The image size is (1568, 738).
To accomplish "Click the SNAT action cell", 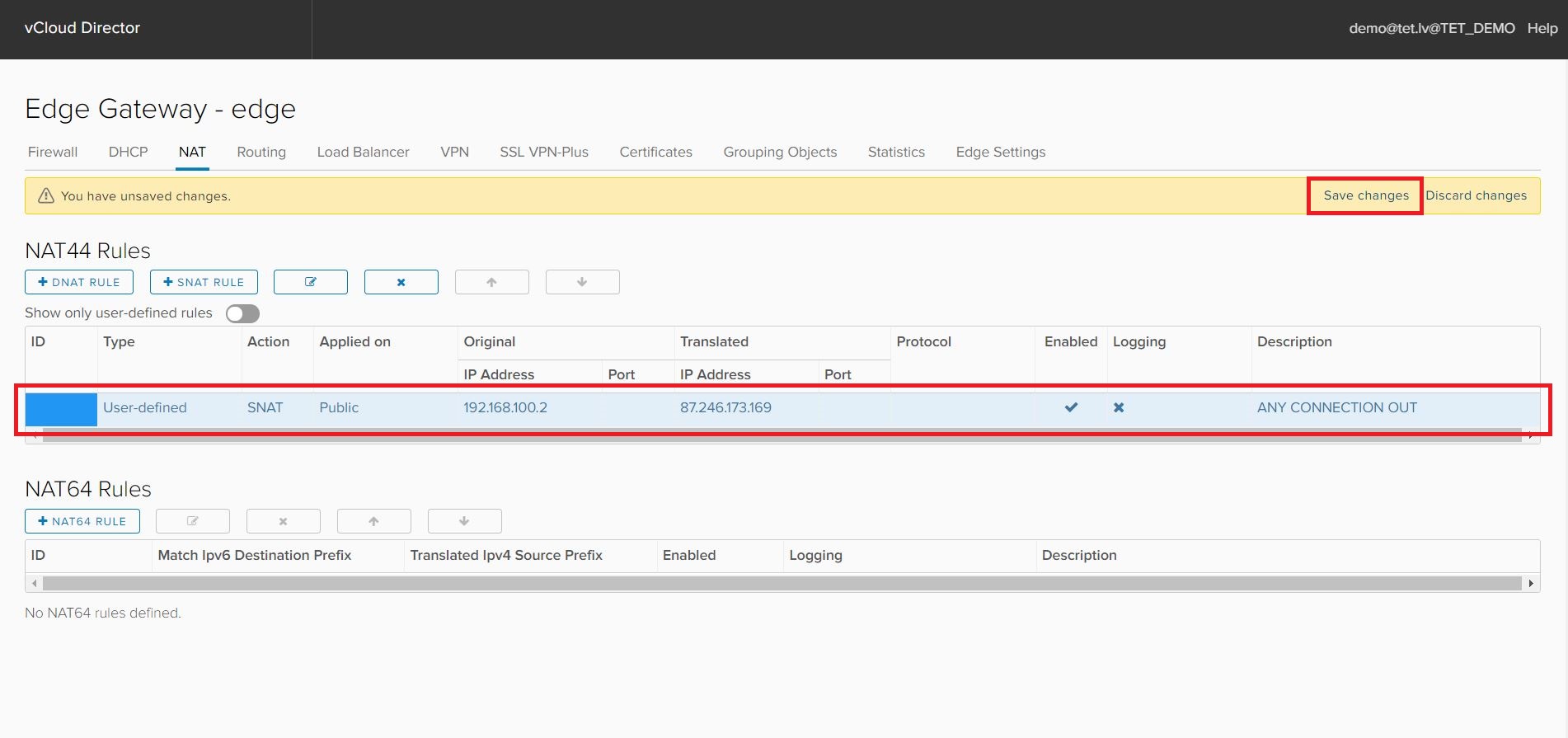I will coord(265,407).
